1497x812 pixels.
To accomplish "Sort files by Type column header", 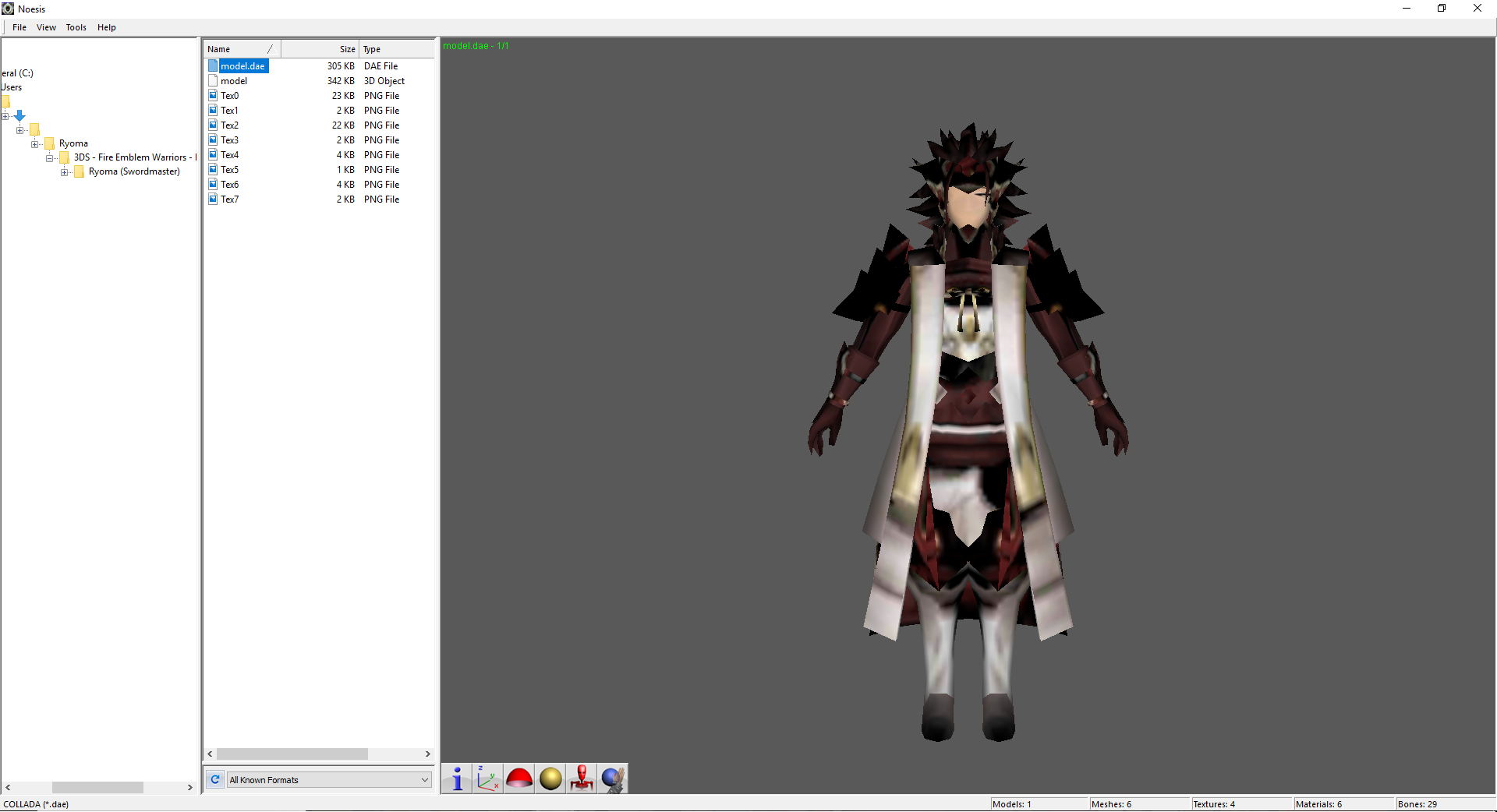I will (x=396, y=49).
